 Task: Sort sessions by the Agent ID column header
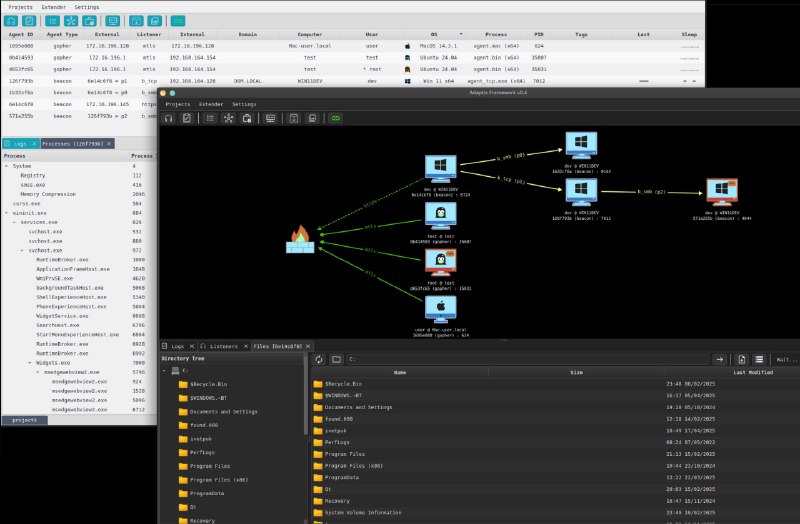point(21,34)
